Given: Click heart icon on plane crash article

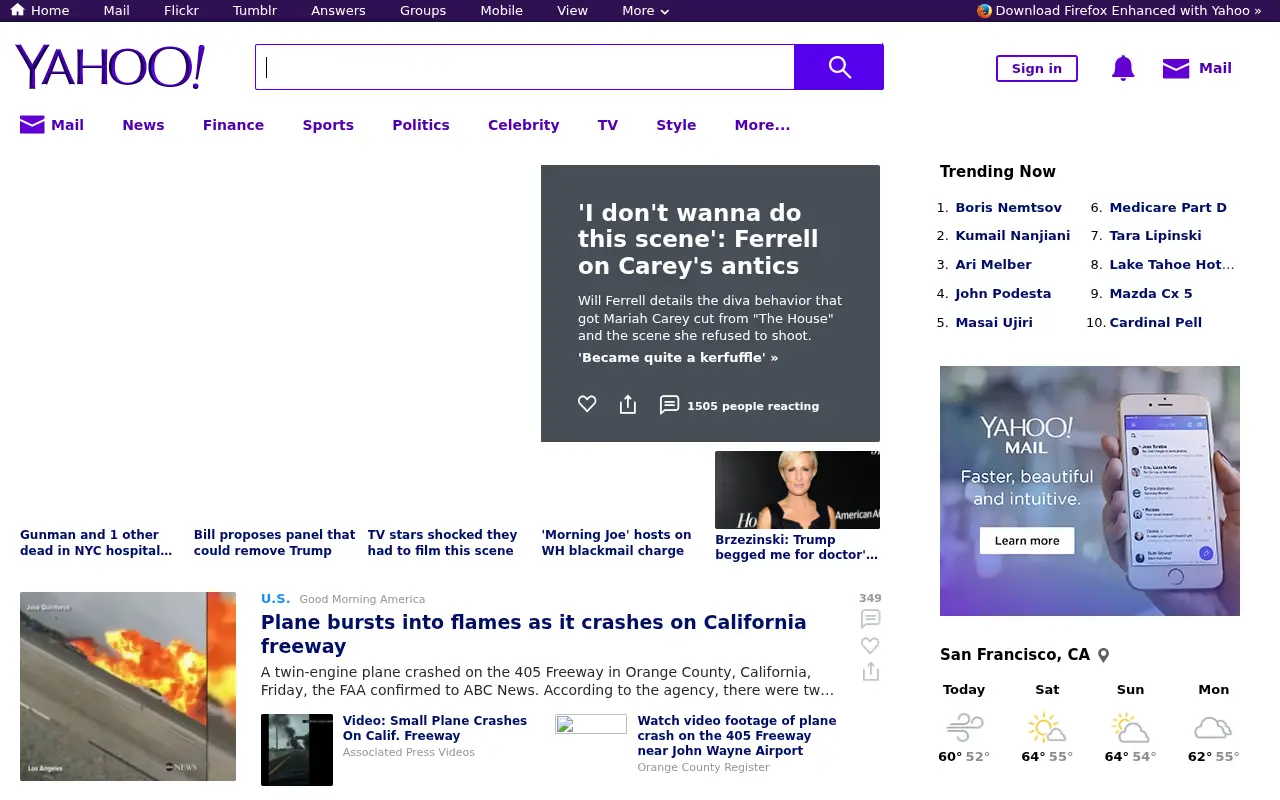Looking at the screenshot, I should 870,646.
